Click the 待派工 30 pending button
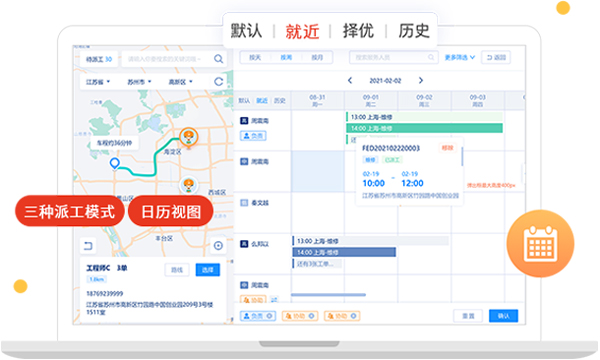This screenshot has height=360, width=600. [99, 59]
